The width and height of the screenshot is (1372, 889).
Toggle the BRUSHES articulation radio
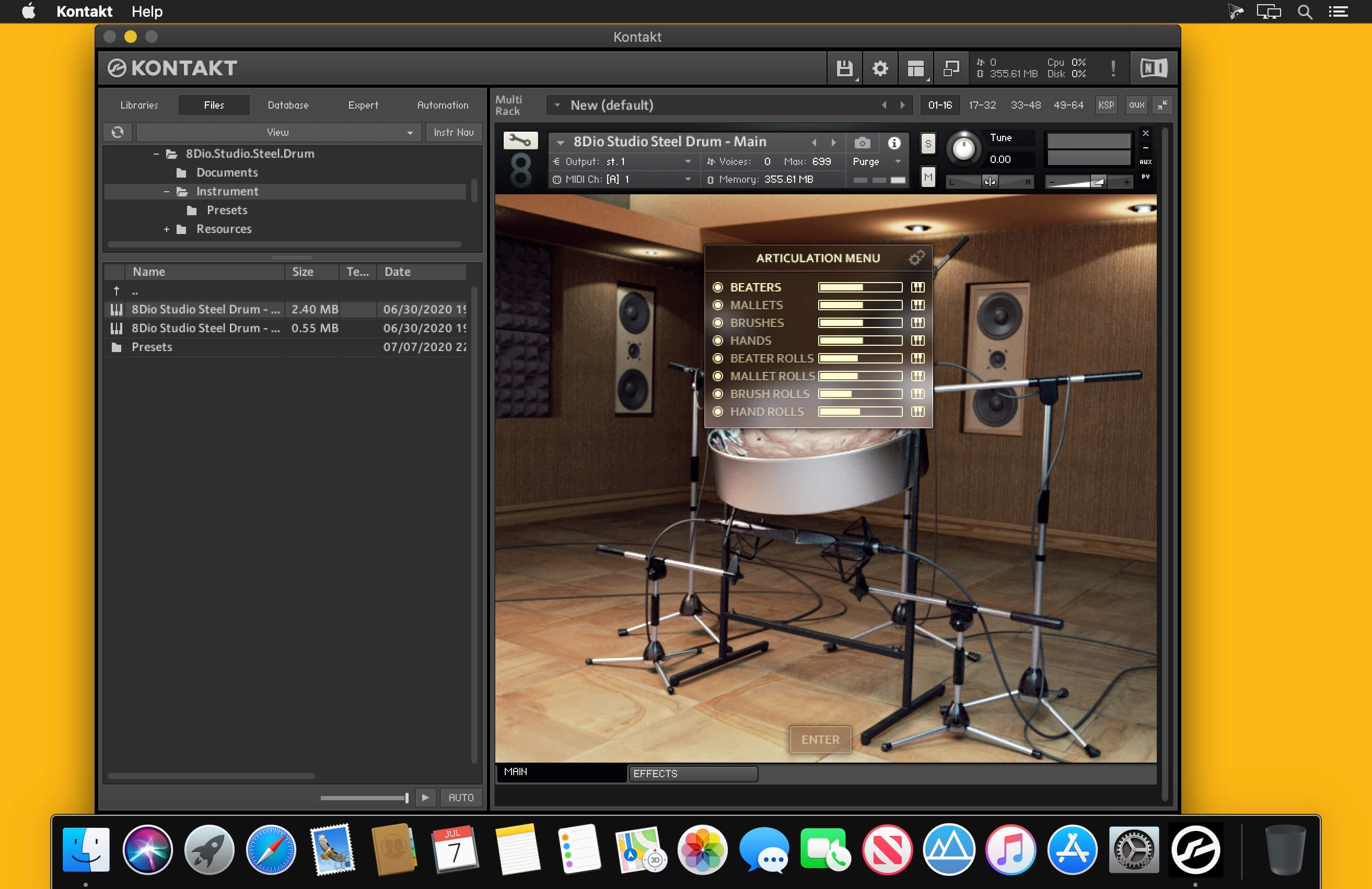718,323
